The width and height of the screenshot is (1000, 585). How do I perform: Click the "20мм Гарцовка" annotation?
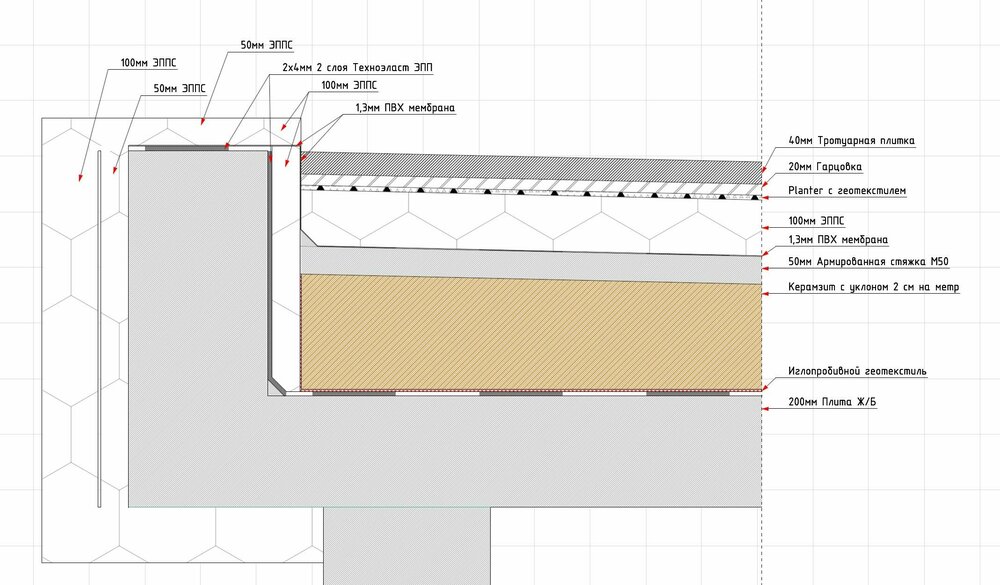[825, 167]
